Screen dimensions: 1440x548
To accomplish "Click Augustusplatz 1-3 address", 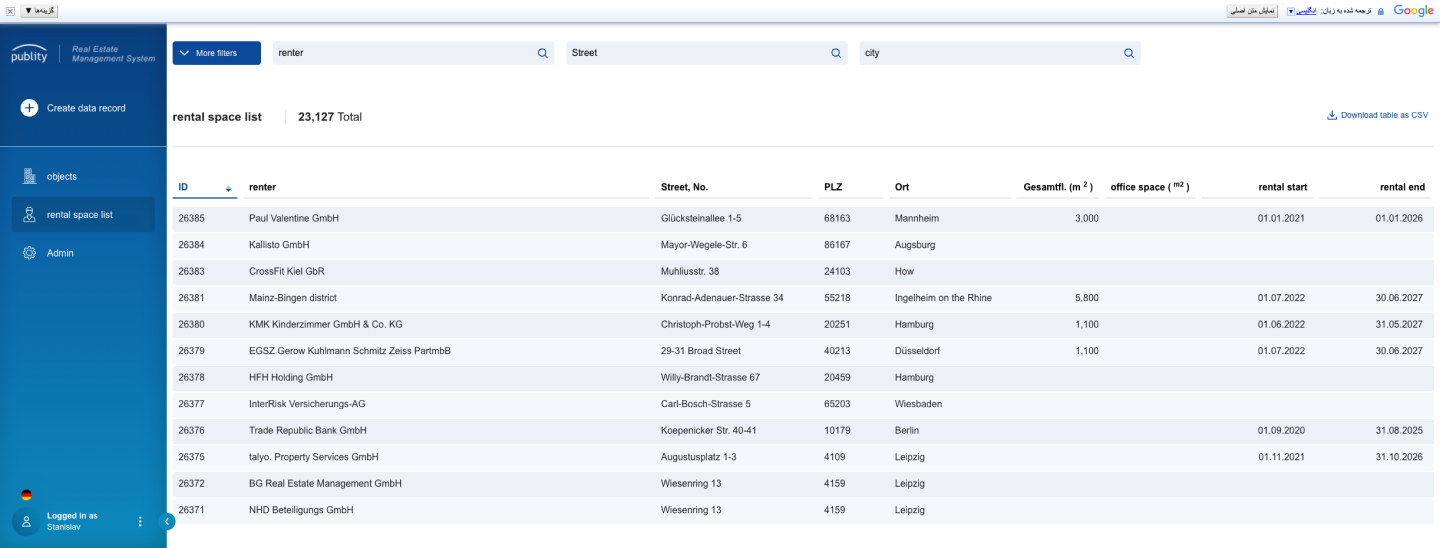I will point(698,457).
